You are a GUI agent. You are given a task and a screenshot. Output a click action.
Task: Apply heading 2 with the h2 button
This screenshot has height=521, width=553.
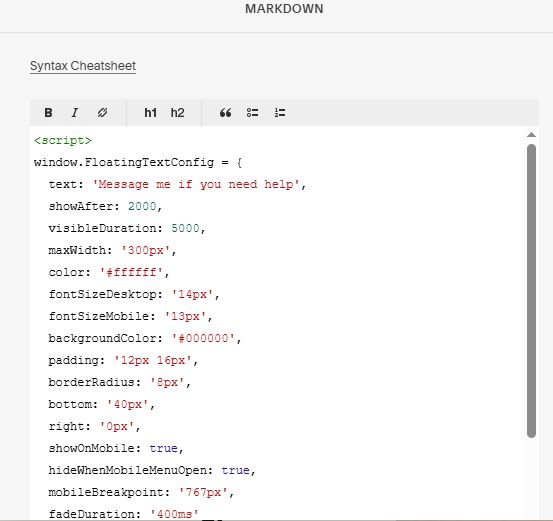click(x=177, y=113)
